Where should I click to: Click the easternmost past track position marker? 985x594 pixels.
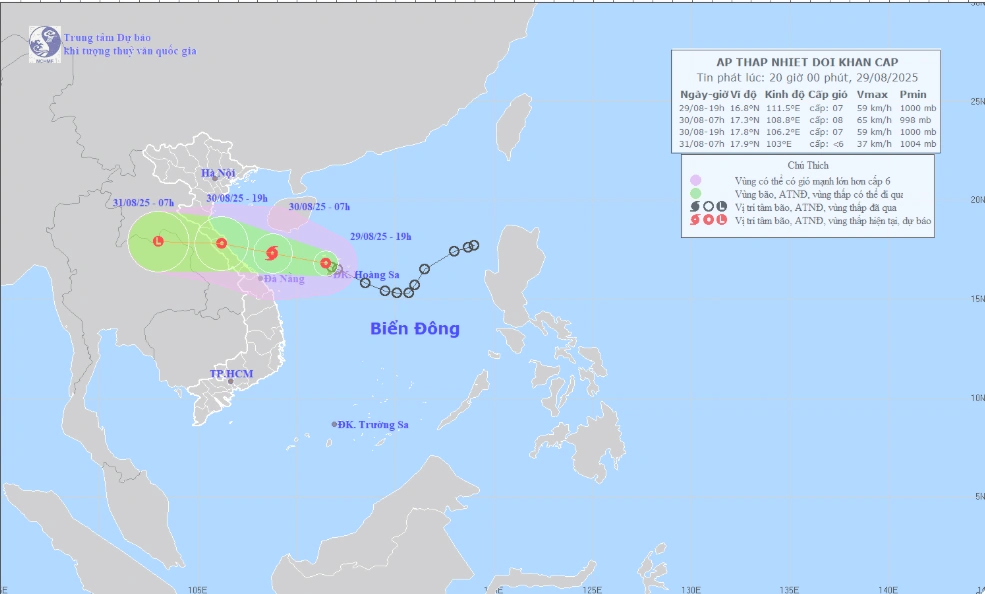coord(474,245)
